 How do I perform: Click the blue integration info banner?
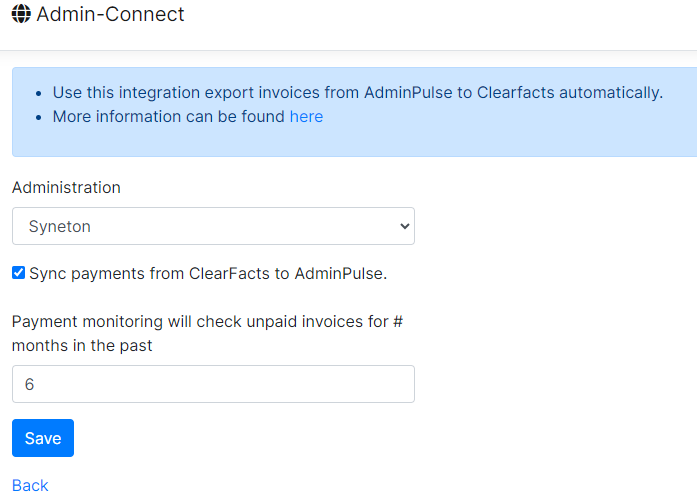click(354, 112)
